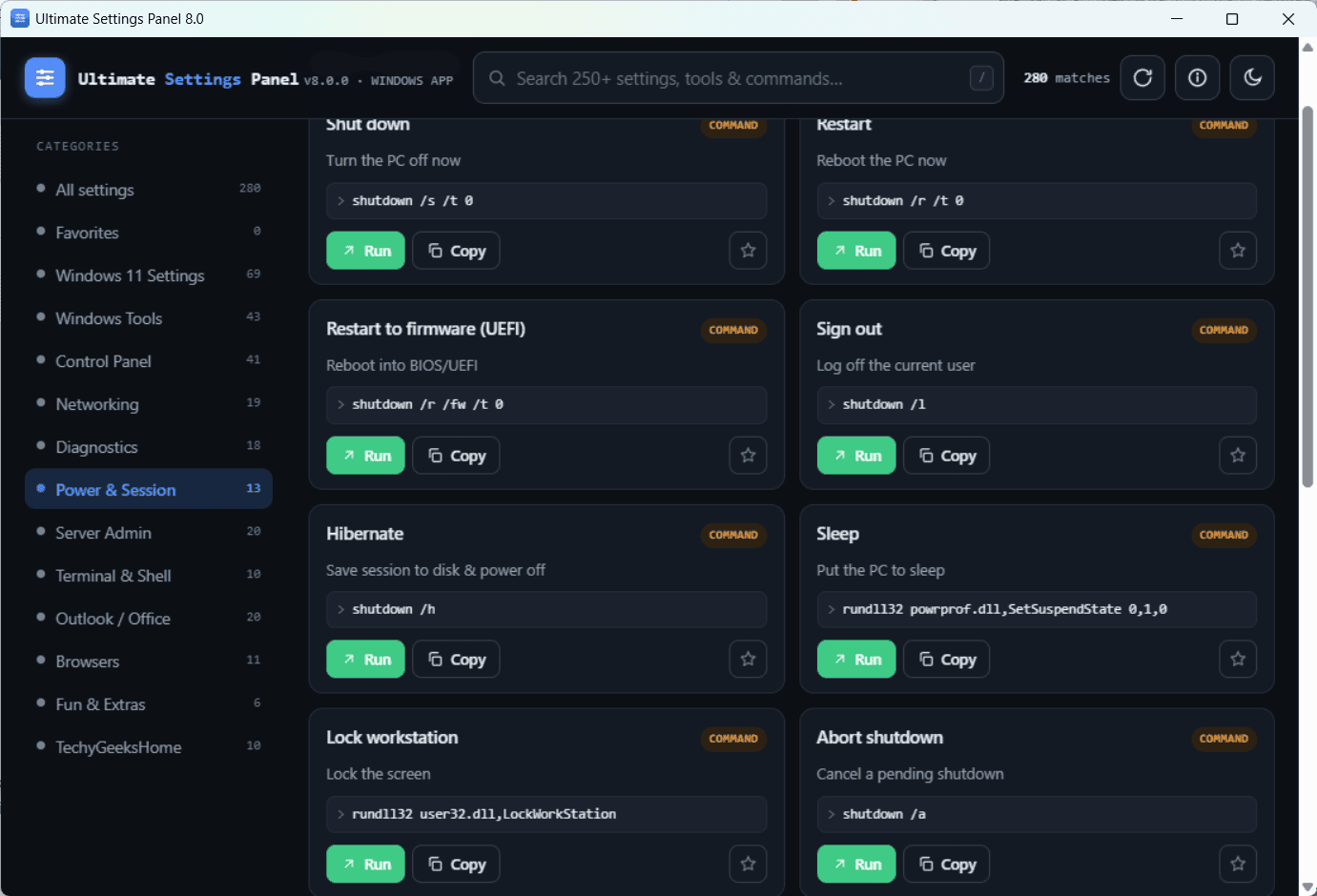Open the info/about icon button
The image size is (1317, 896).
click(x=1198, y=78)
